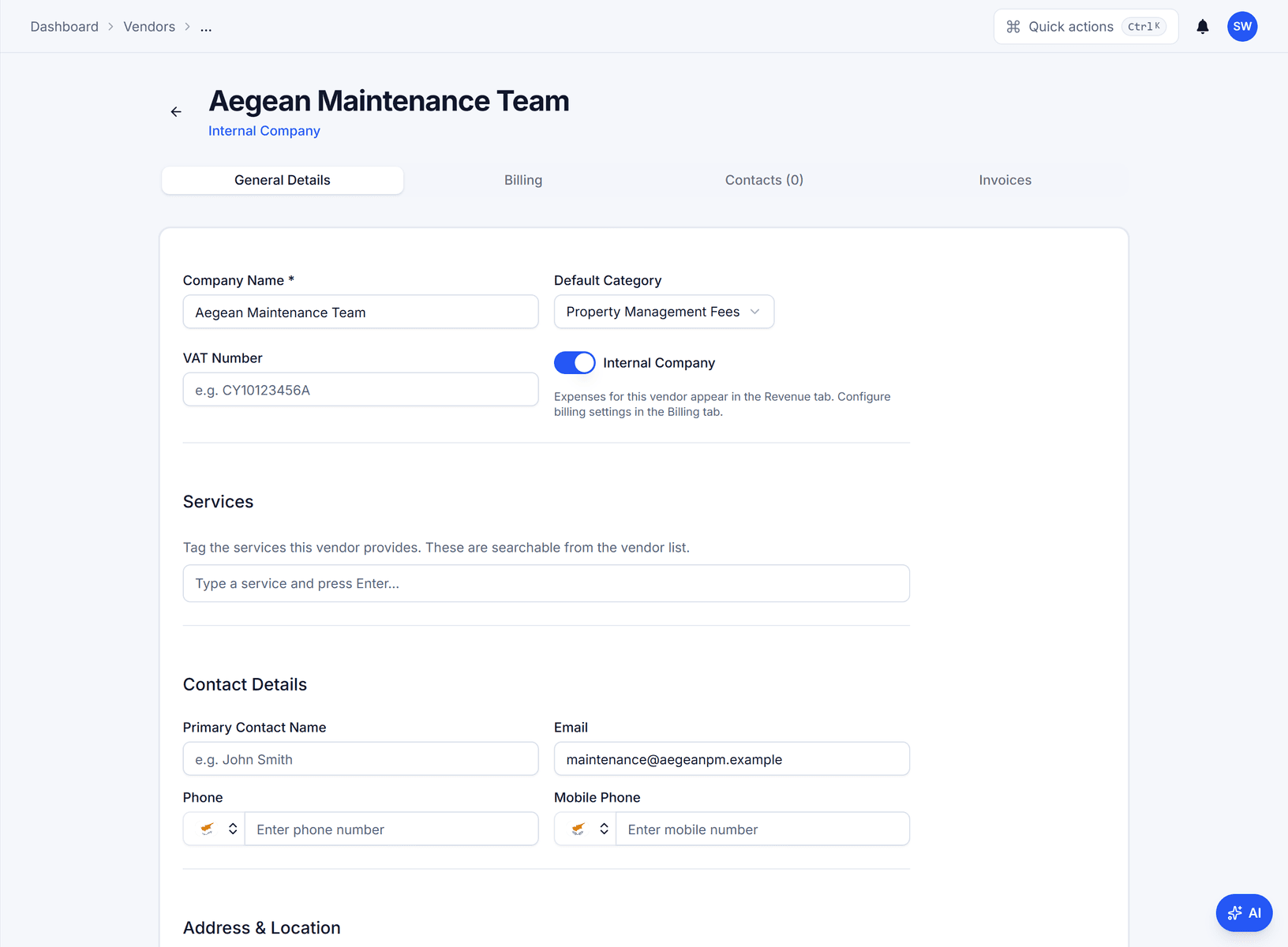Open Mobile Phone country code selector
This screenshot has height=947, width=1288.
[x=586, y=829]
